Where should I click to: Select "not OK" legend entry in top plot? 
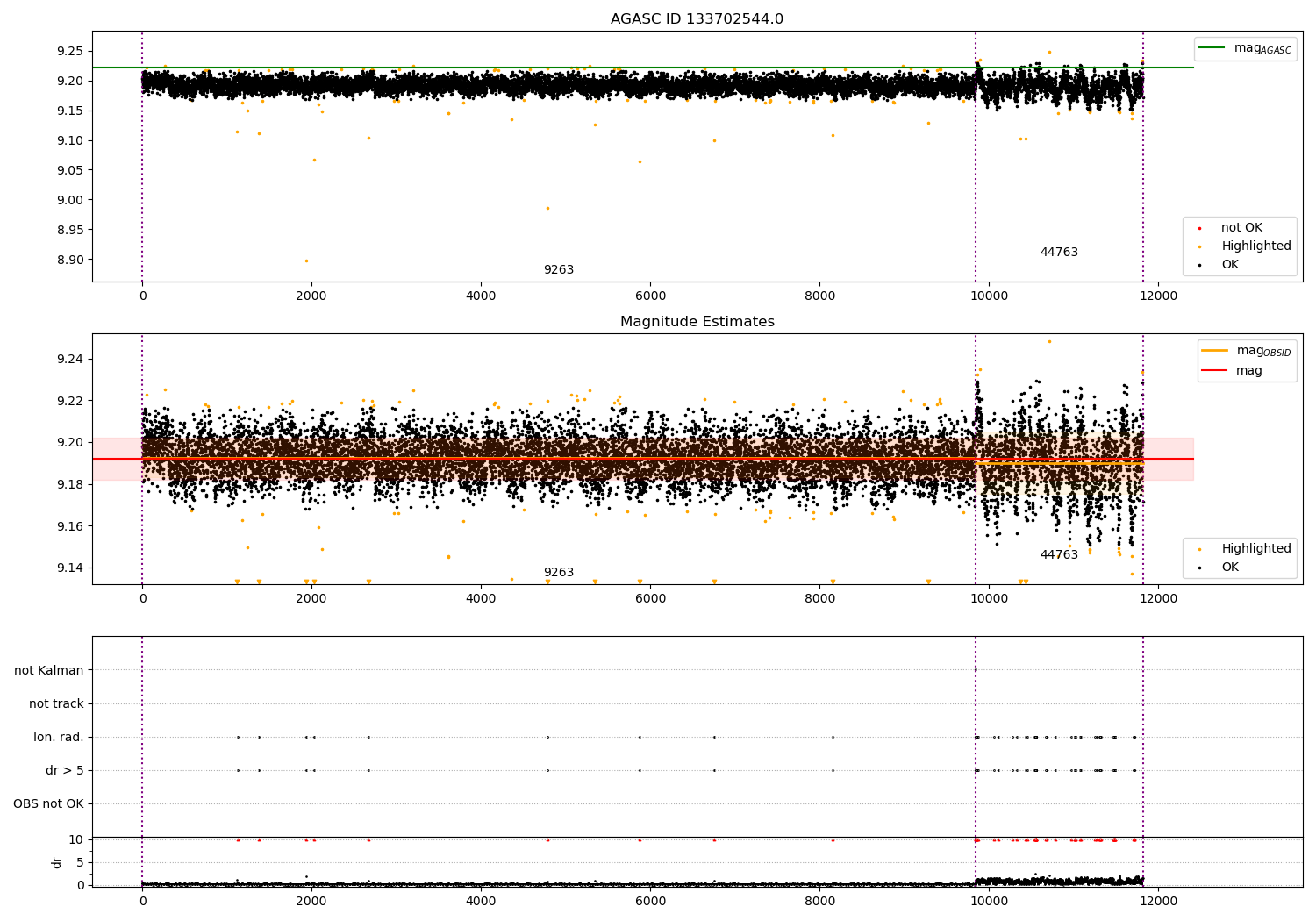[x=1241, y=228]
